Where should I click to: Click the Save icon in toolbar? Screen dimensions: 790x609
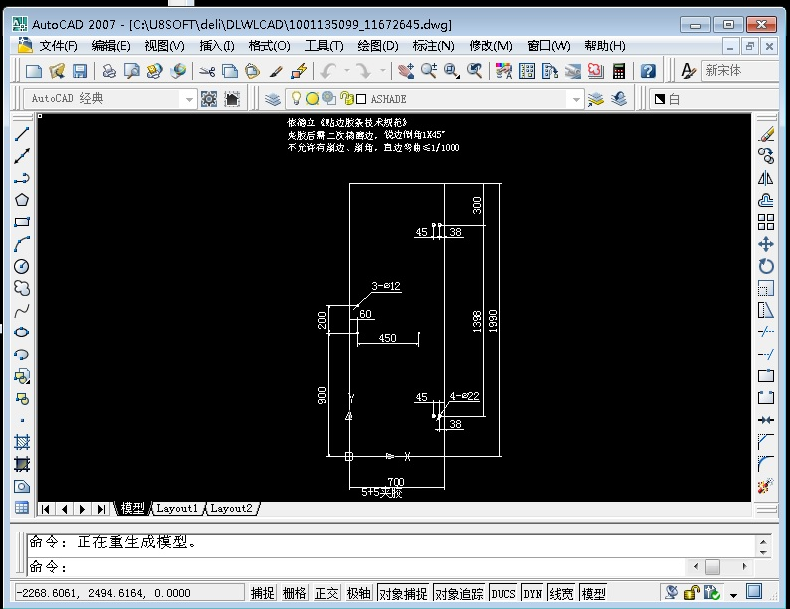80,71
